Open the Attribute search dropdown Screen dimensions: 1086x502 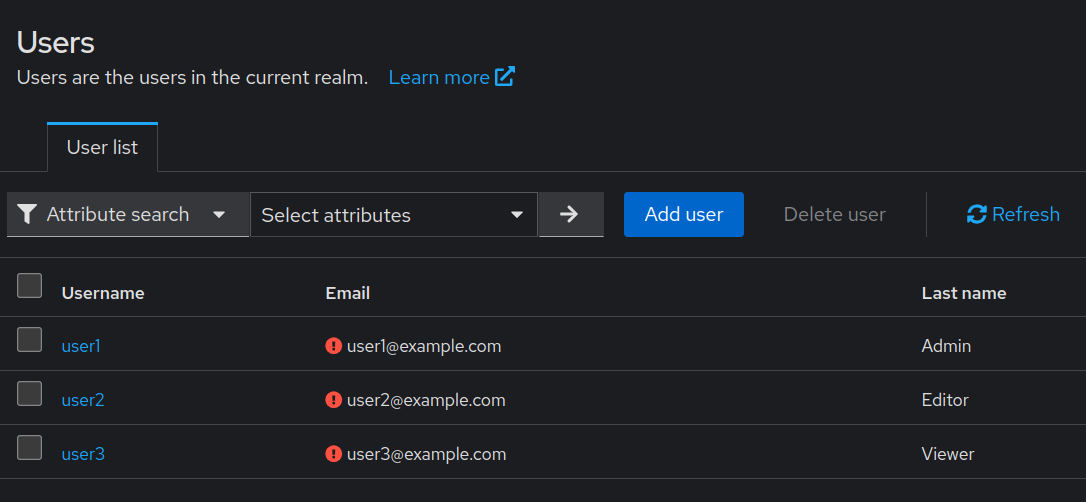[x=128, y=215]
